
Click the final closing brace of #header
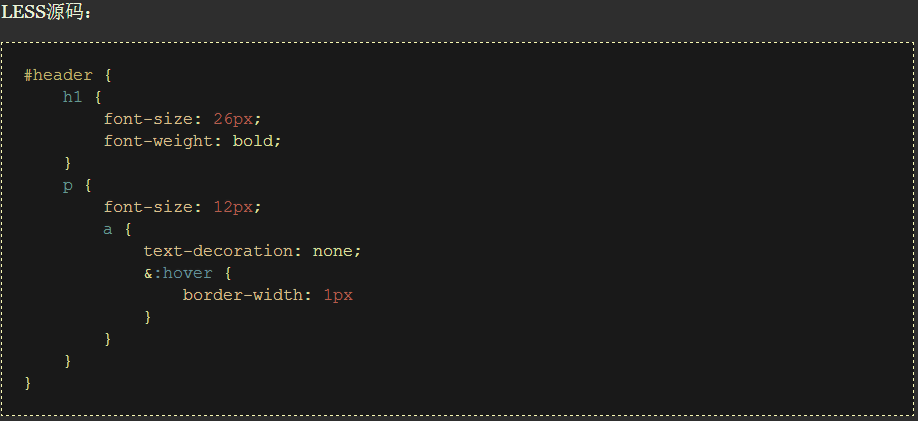point(28,383)
